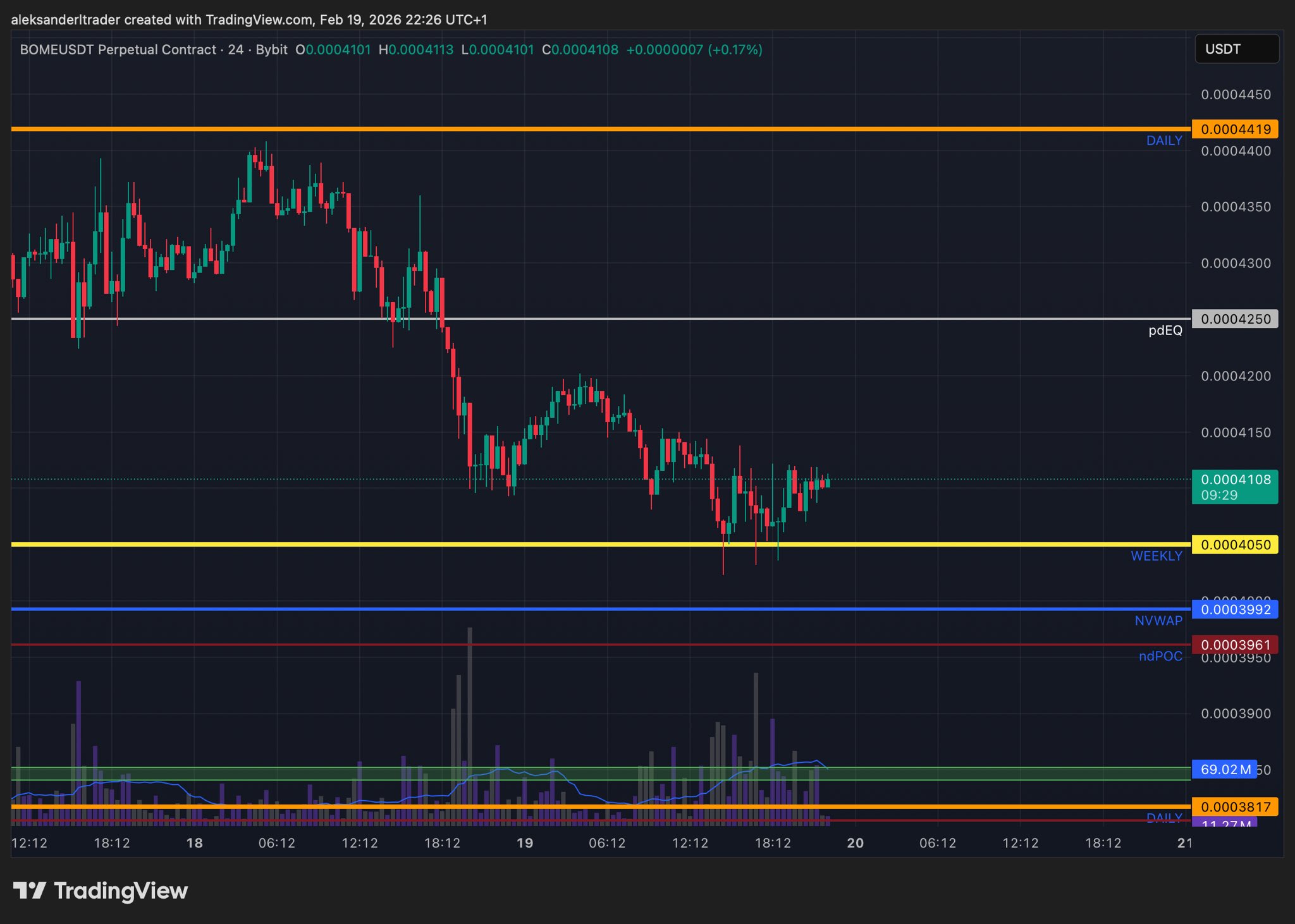Click the top DAILY label under orange line
Viewport: 1295px width, 924px height.
click(1163, 141)
